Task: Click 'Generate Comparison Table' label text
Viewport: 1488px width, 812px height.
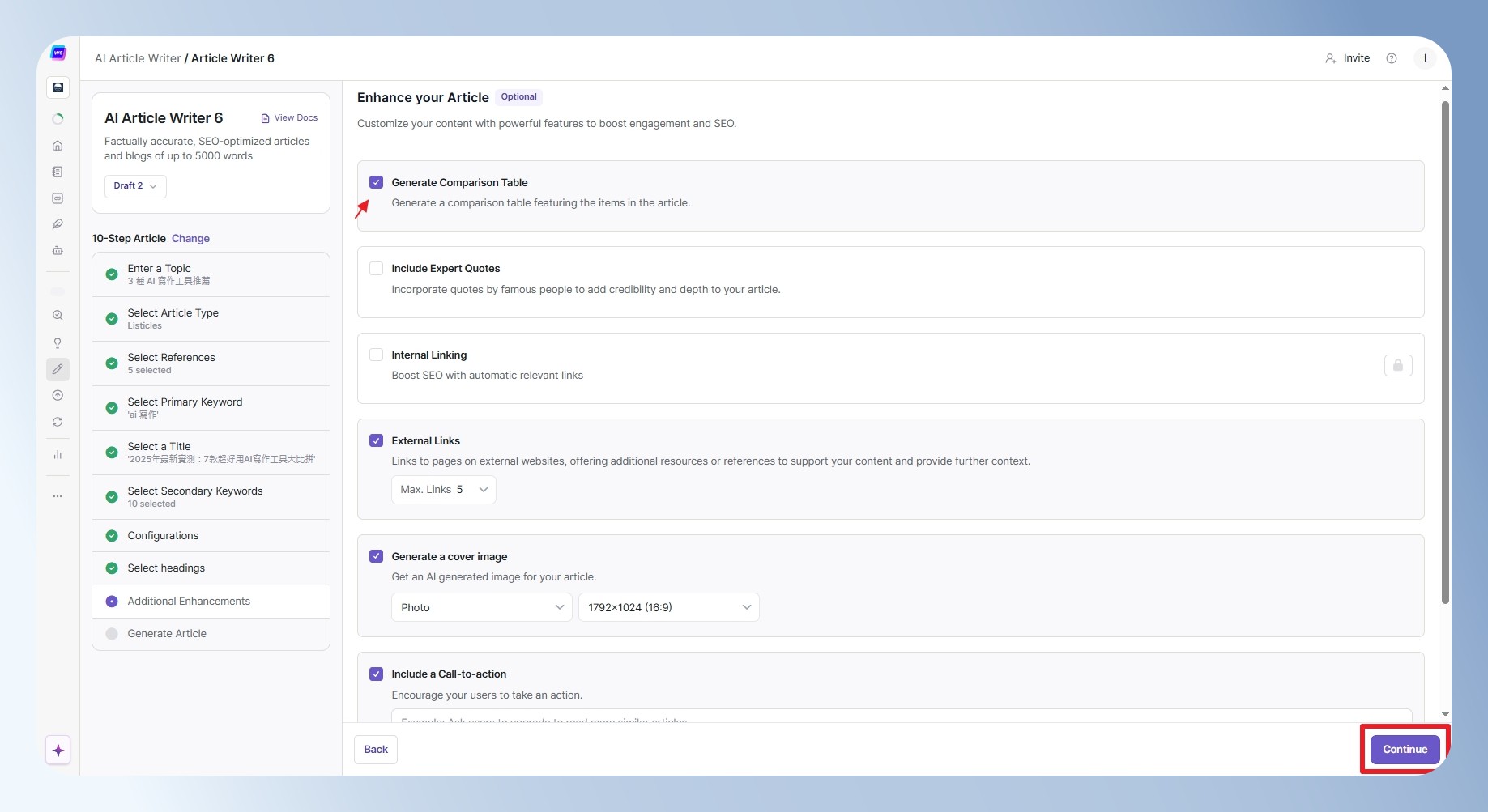Action: pyautogui.click(x=459, y=183)
